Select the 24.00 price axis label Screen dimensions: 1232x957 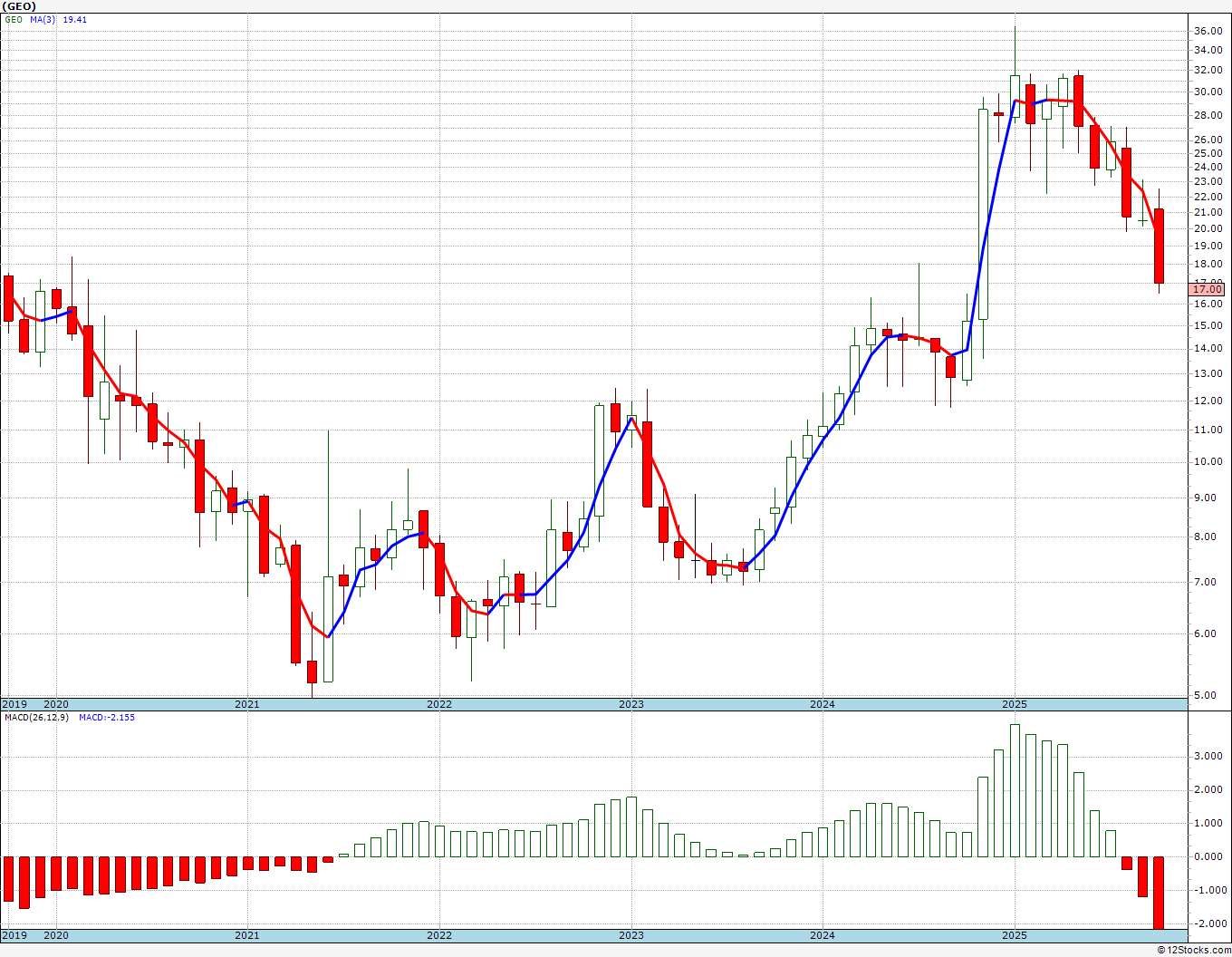click(x=1208, y=167)
